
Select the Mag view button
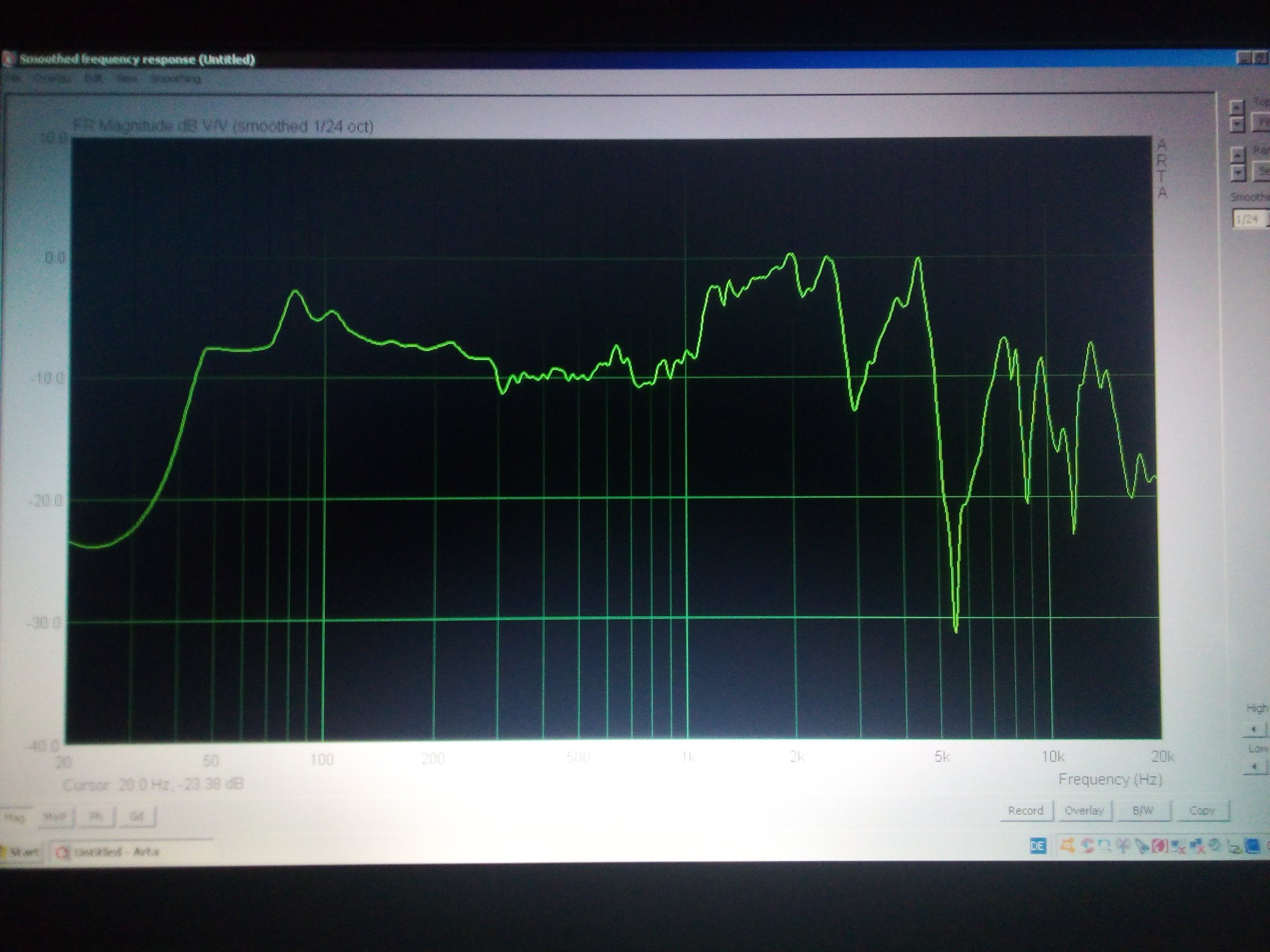coord(15,818)
